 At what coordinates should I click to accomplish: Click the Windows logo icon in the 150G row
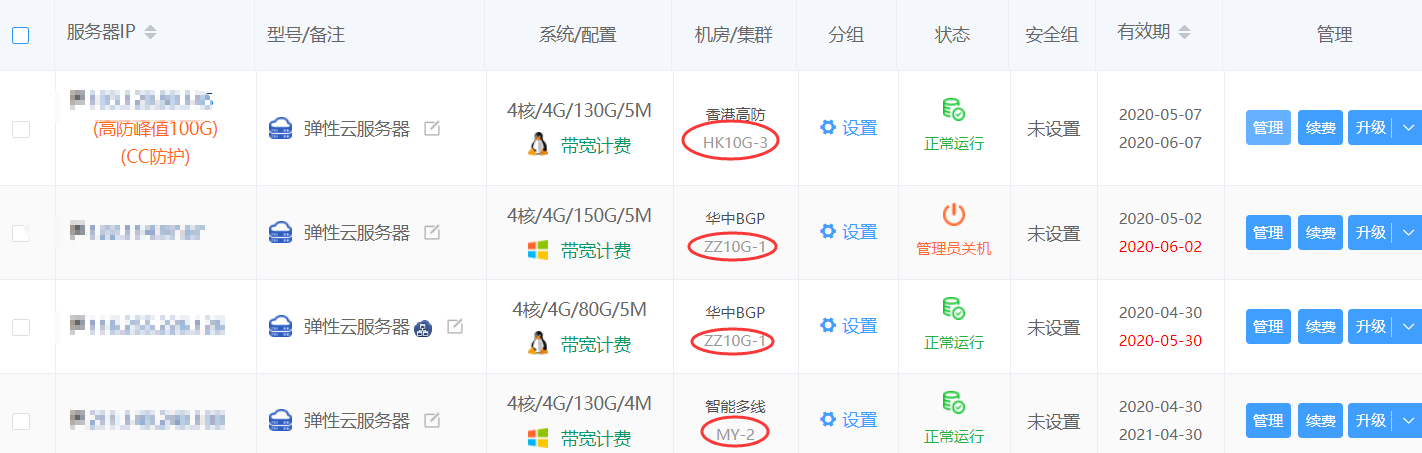click(538, 250)
